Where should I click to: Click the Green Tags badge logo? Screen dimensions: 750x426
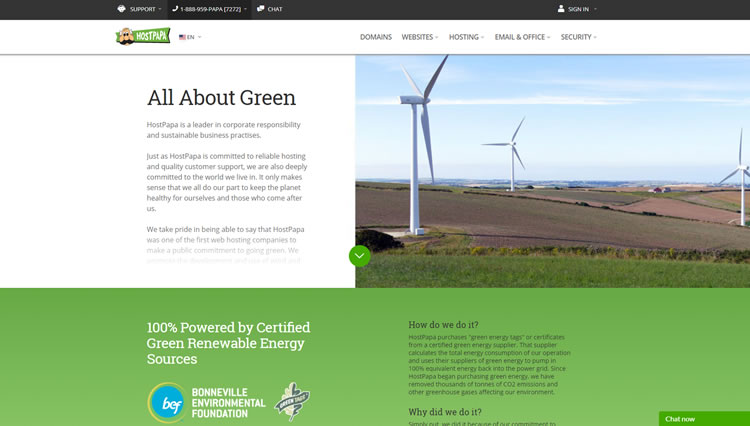[292, 402]
